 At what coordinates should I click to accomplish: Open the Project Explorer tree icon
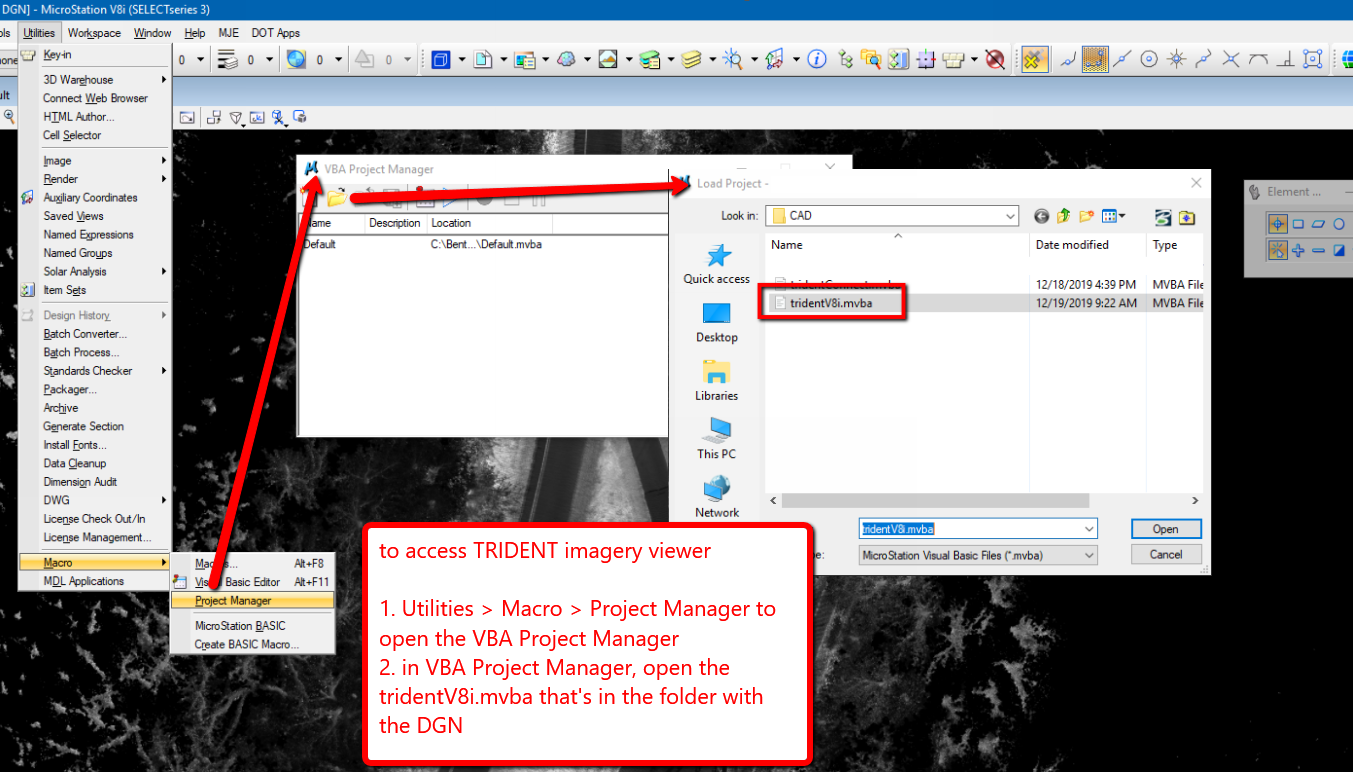click(x=845, y=60)
